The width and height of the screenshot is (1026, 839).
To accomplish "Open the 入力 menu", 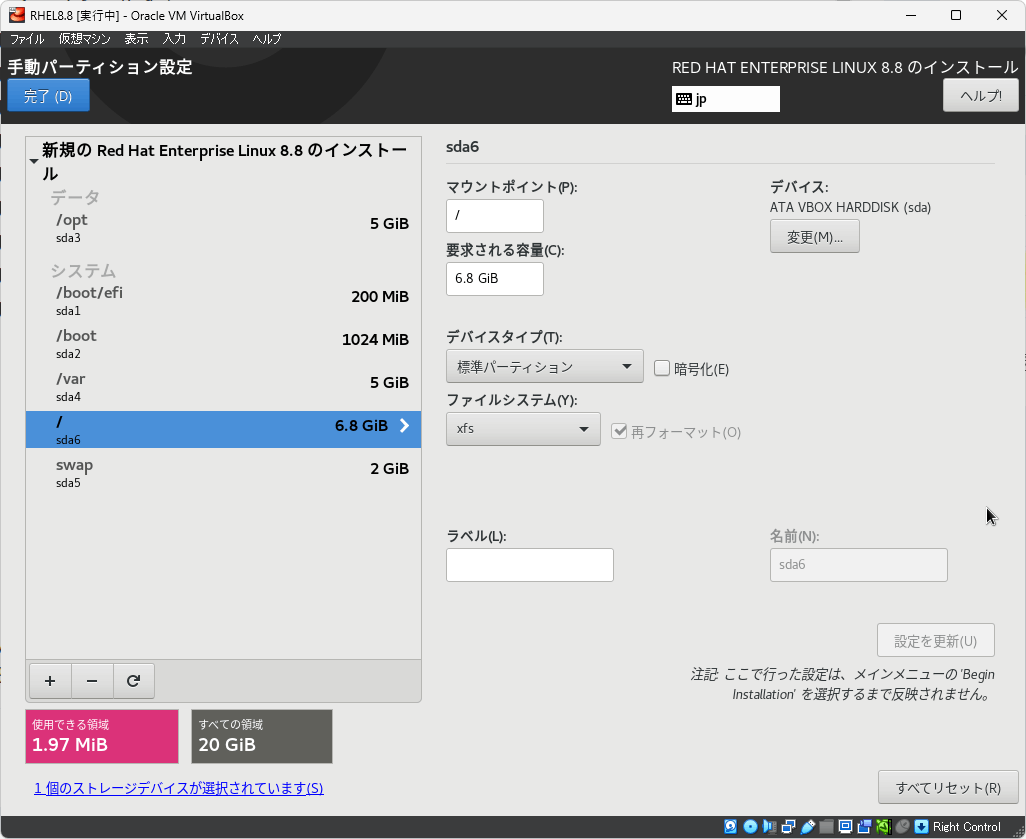I will coord(174,39).
